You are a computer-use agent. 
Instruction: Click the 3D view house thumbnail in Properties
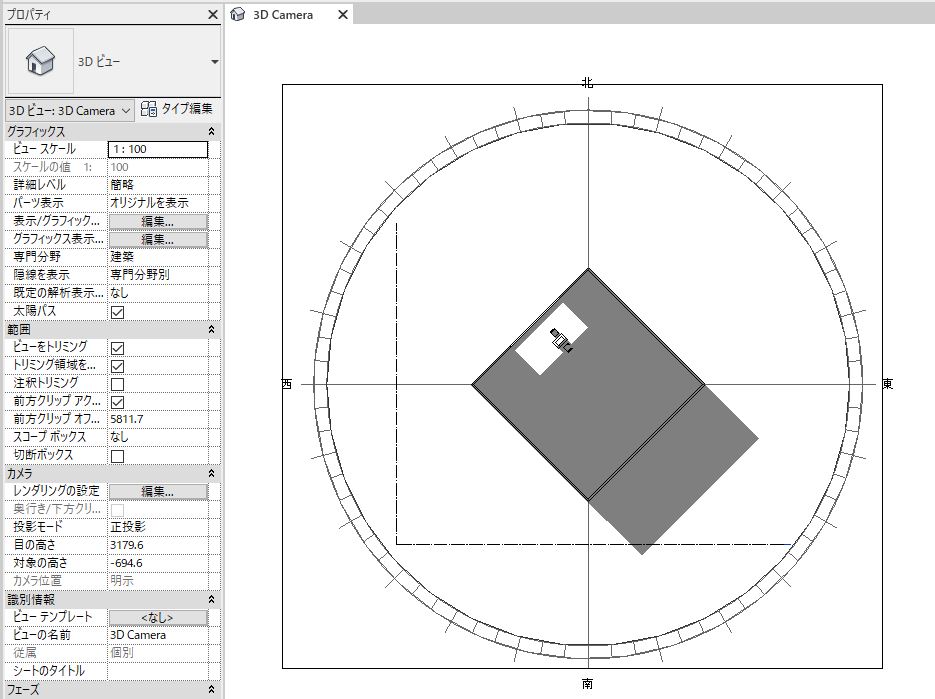38,60
